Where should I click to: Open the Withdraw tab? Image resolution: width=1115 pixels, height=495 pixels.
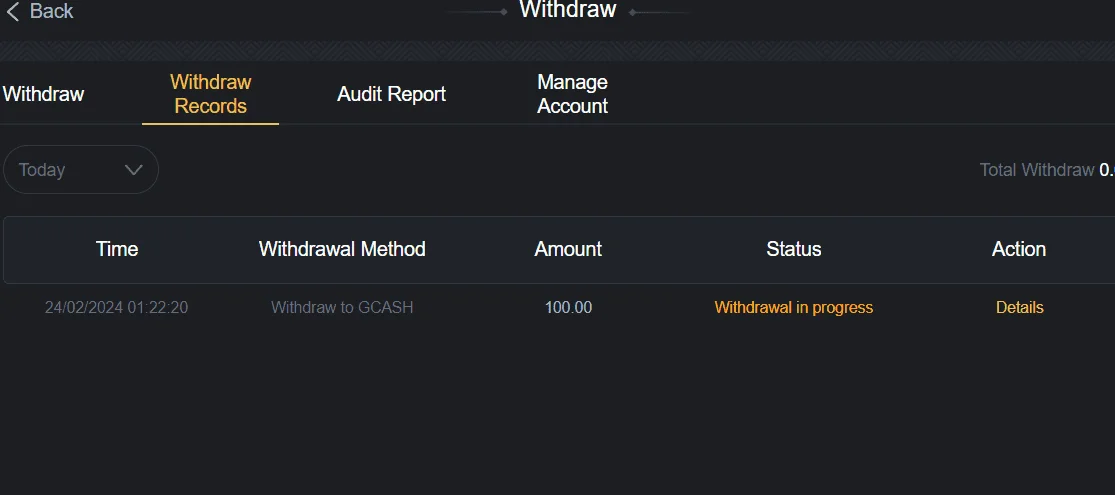43,94
